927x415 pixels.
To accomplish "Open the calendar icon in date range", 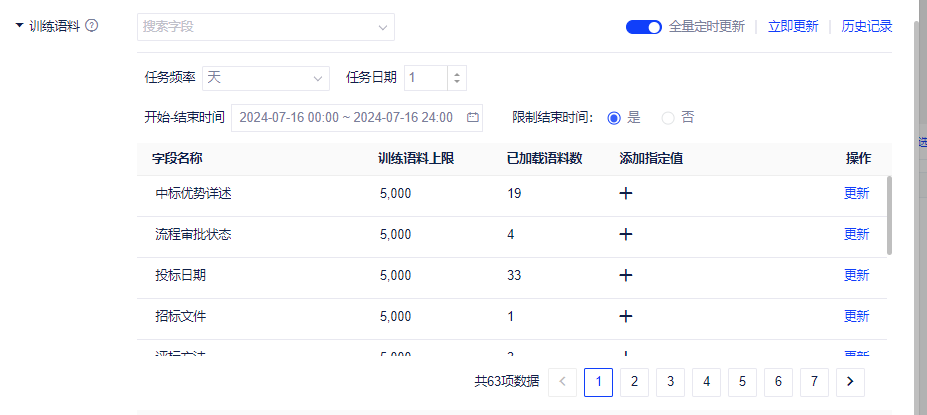I will [473, 117].
